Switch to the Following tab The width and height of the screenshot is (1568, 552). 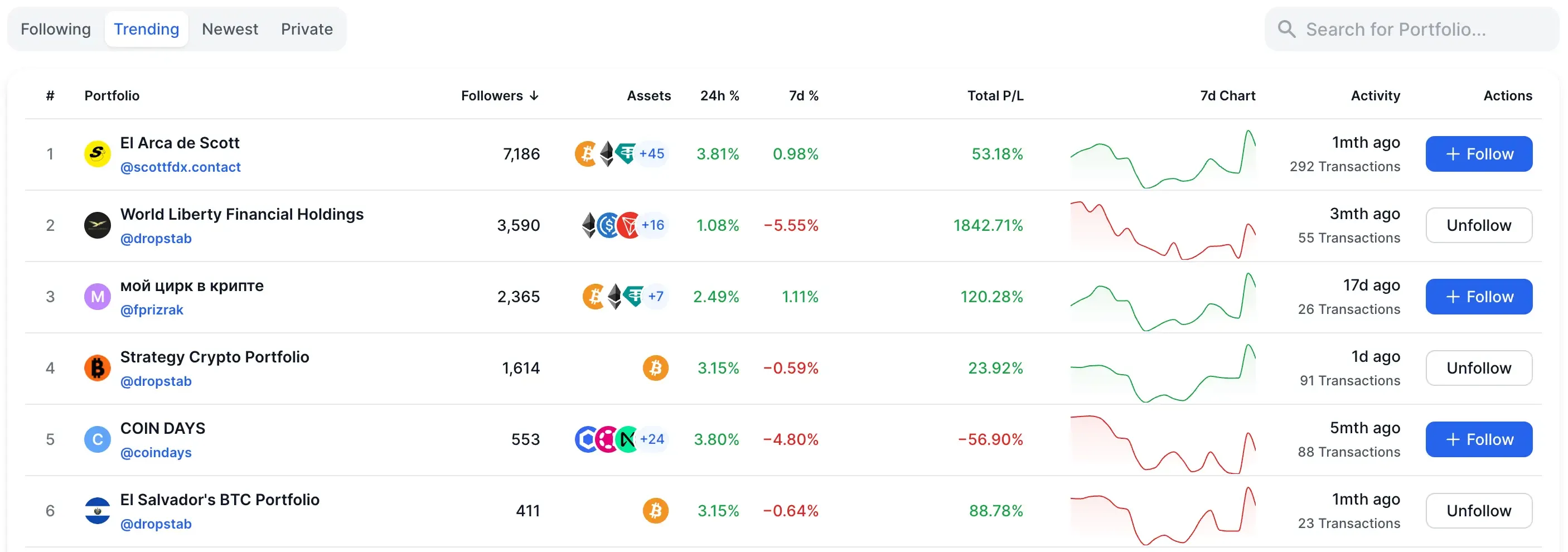point(55,28)
